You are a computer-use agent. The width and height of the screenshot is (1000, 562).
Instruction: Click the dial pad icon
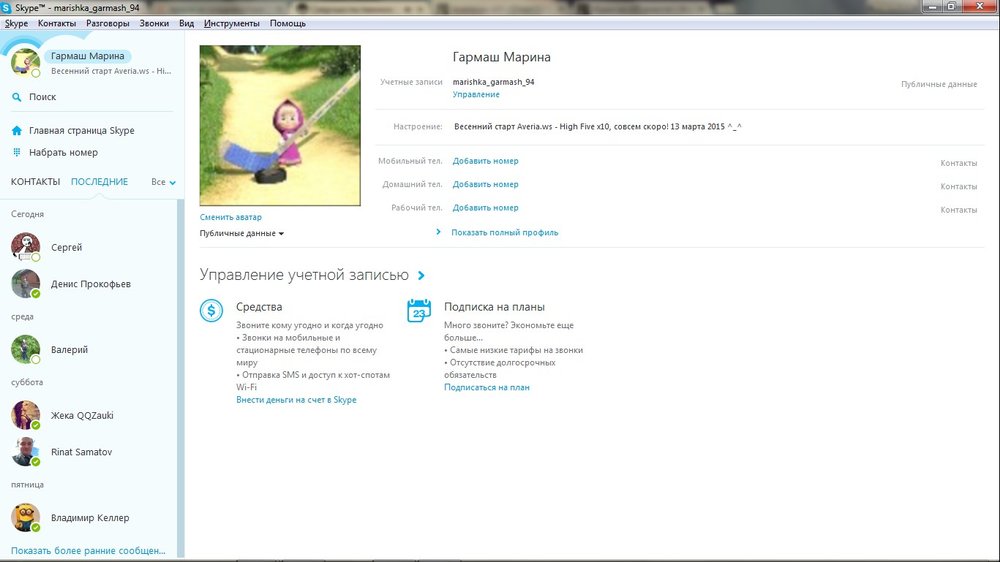click(x=17, y=152)
